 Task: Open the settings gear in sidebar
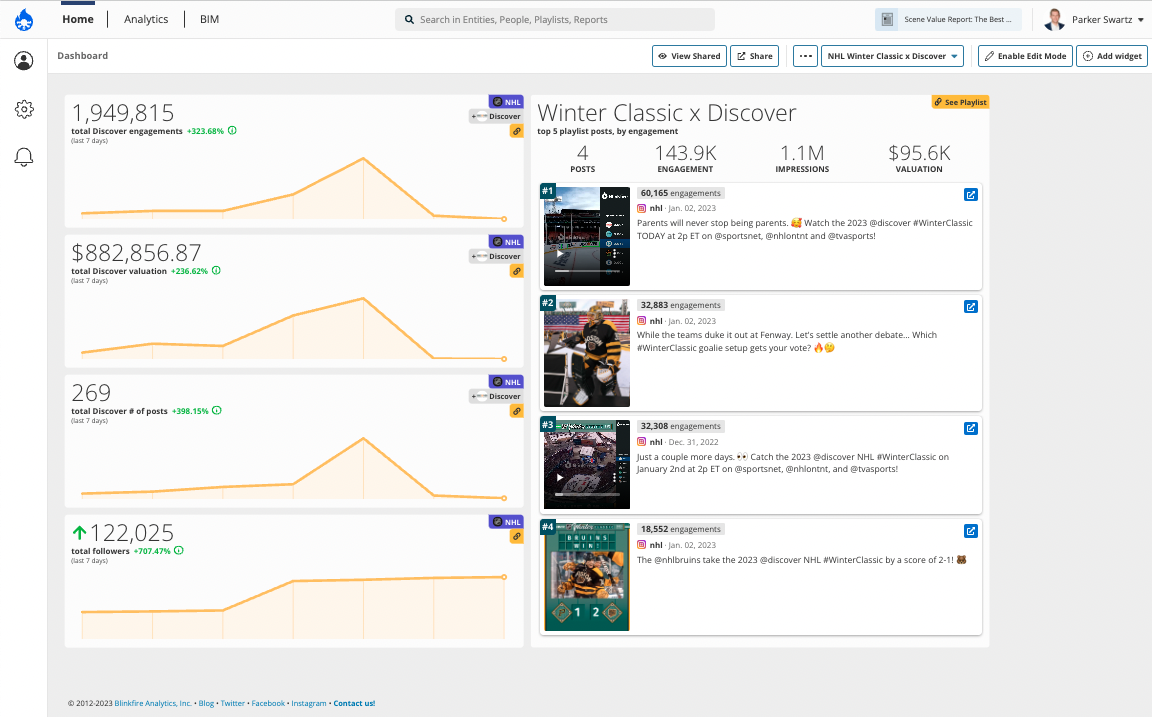pyautogui.click(x=24, y=109)
